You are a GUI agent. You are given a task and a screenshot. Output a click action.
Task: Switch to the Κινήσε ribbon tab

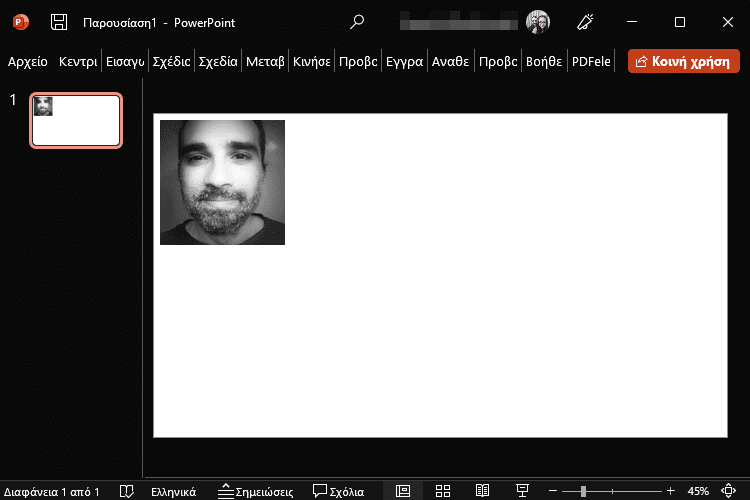coord(311,62)
